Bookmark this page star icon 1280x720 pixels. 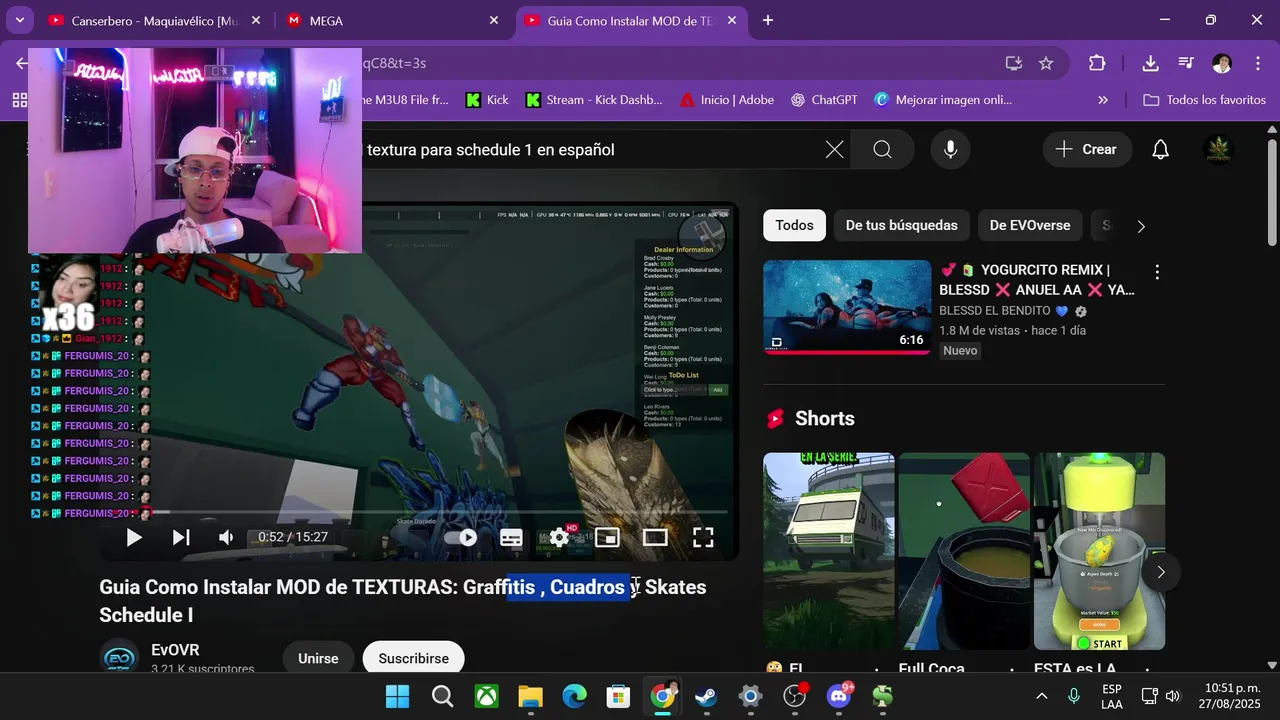tap(1046, 63)
